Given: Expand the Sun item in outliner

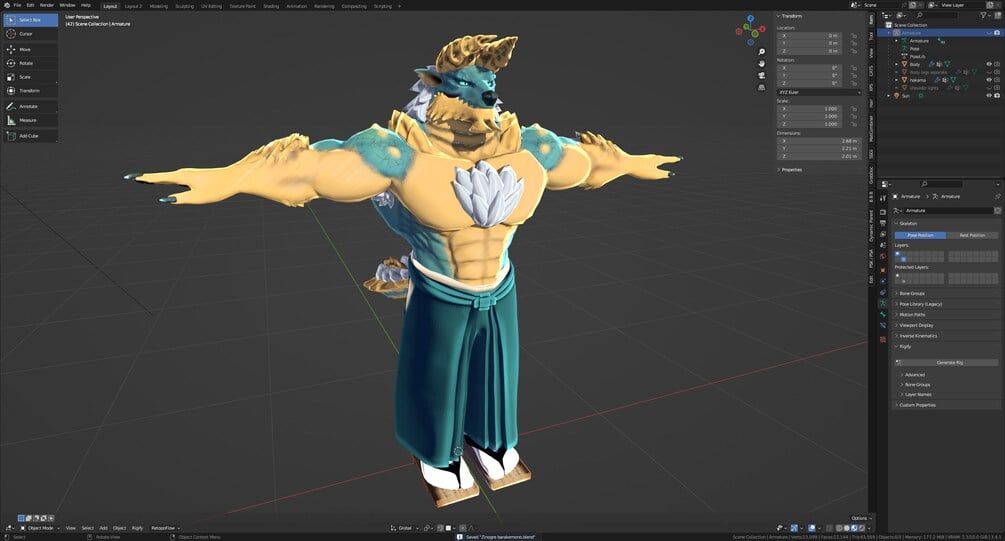Looking at the screenshot, I should [888, 96].
